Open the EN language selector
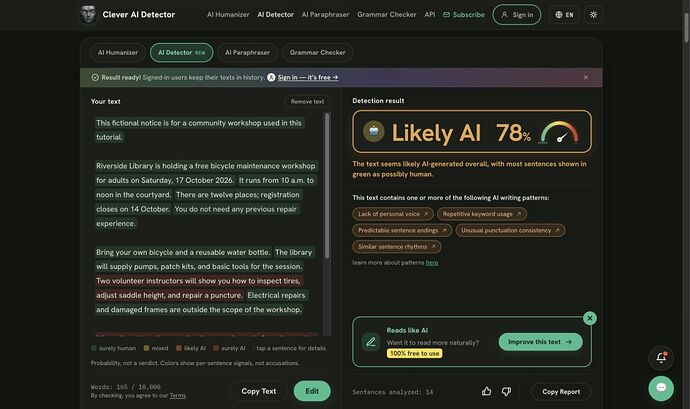This screenshot has width=690, height=409. click(x=564, y=15)
